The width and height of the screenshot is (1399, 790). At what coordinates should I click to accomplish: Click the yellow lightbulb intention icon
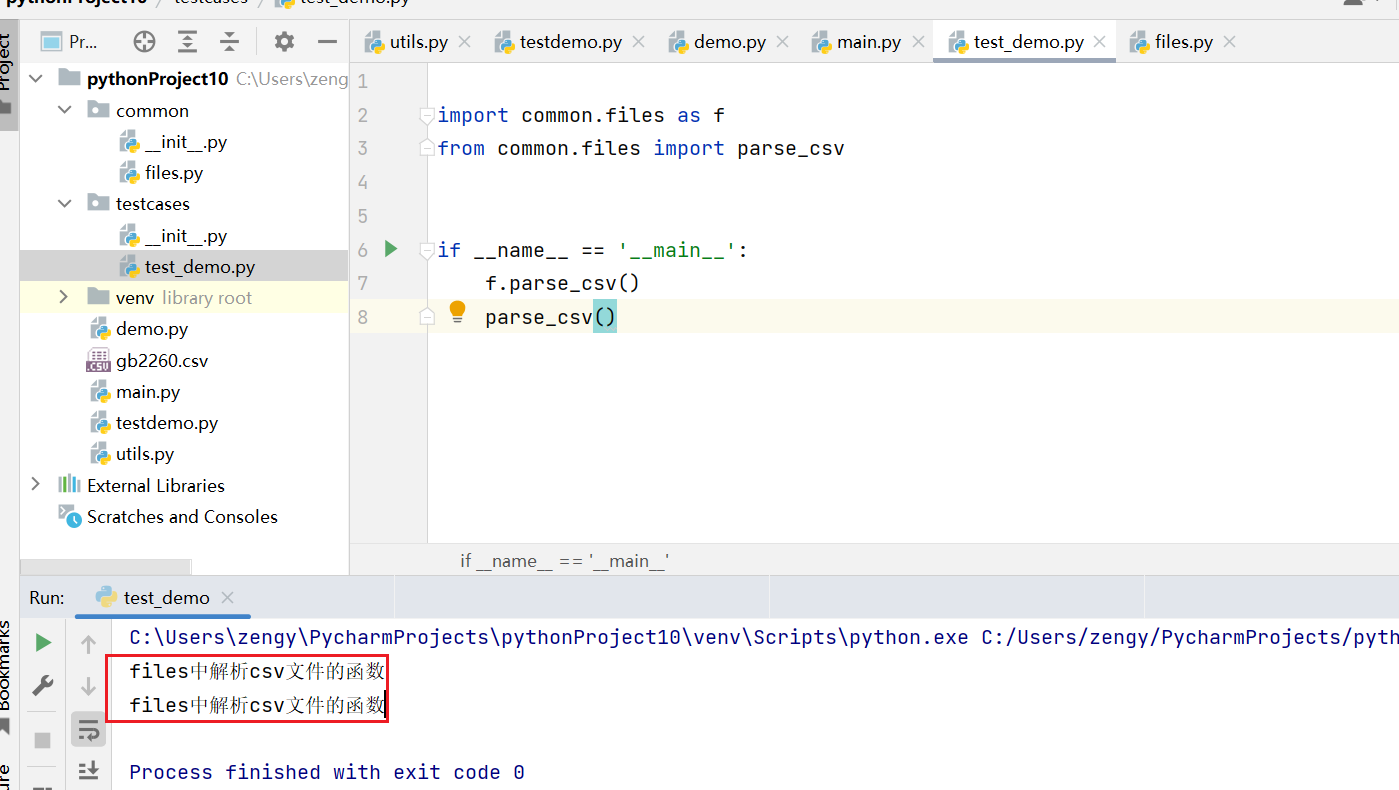457,312
